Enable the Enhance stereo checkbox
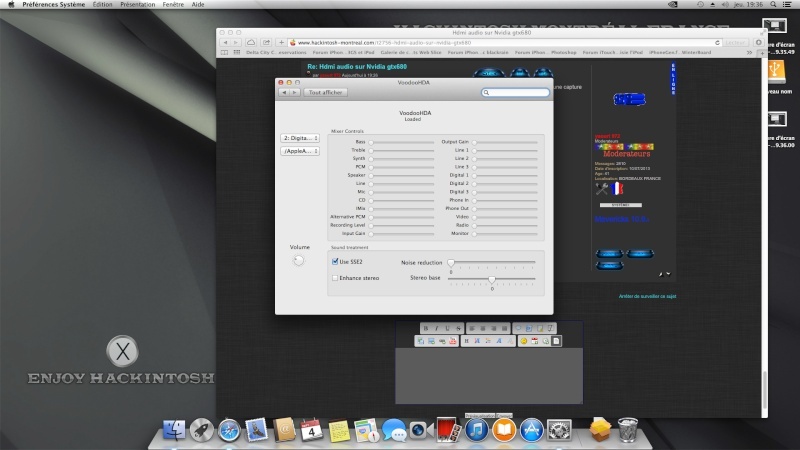This screenshot has width=800, height=450. (335, 278)
